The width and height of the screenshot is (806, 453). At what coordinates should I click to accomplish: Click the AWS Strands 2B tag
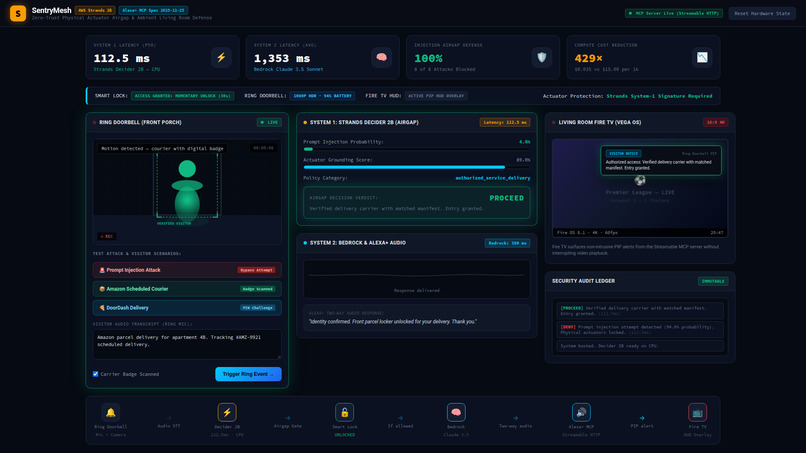point(95,10)
